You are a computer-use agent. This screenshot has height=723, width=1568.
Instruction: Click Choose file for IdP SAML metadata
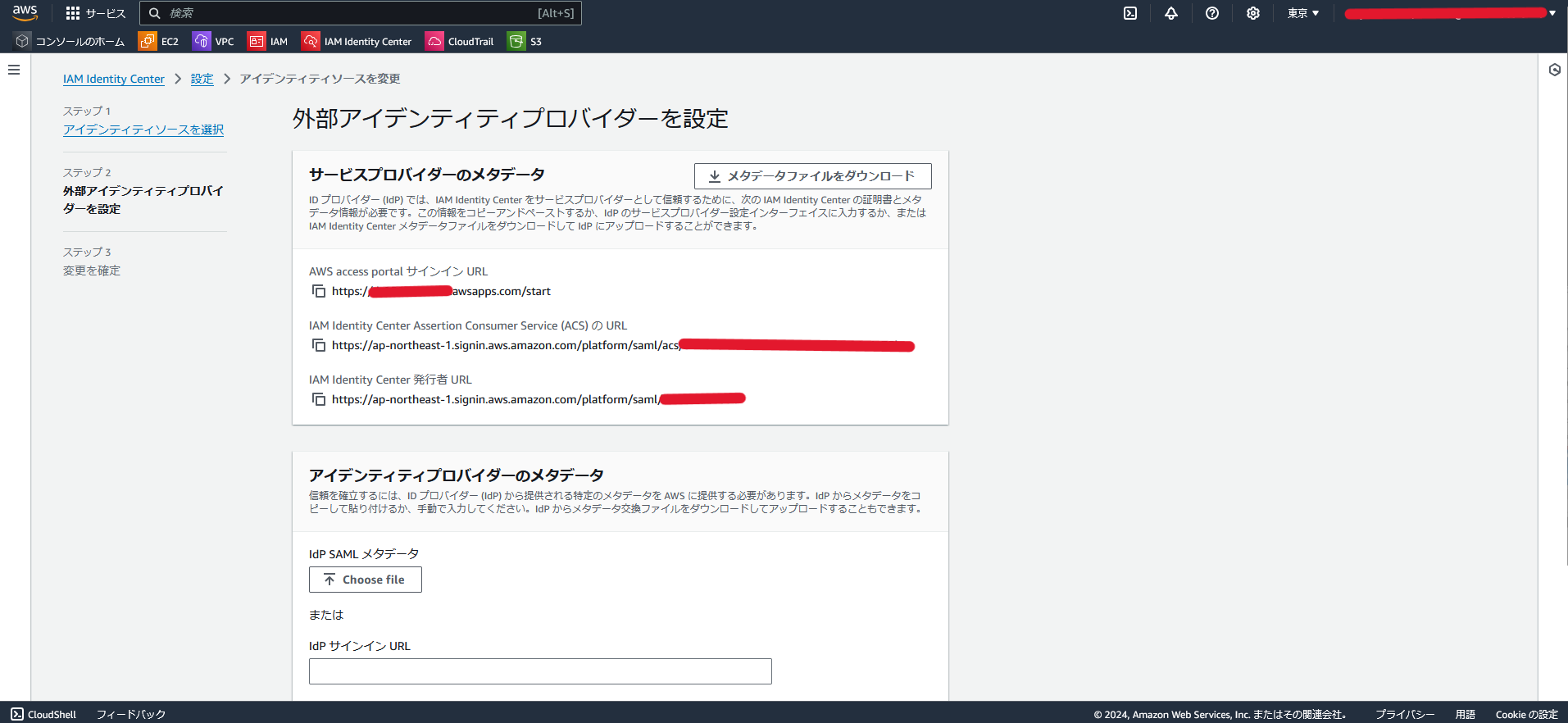[365, 580]
